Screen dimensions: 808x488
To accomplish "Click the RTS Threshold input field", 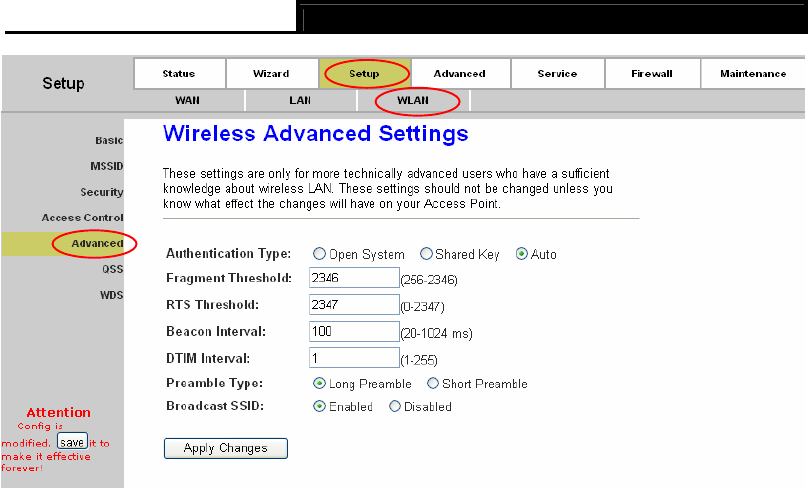I will pyautogui.click(x=354, y=305).
